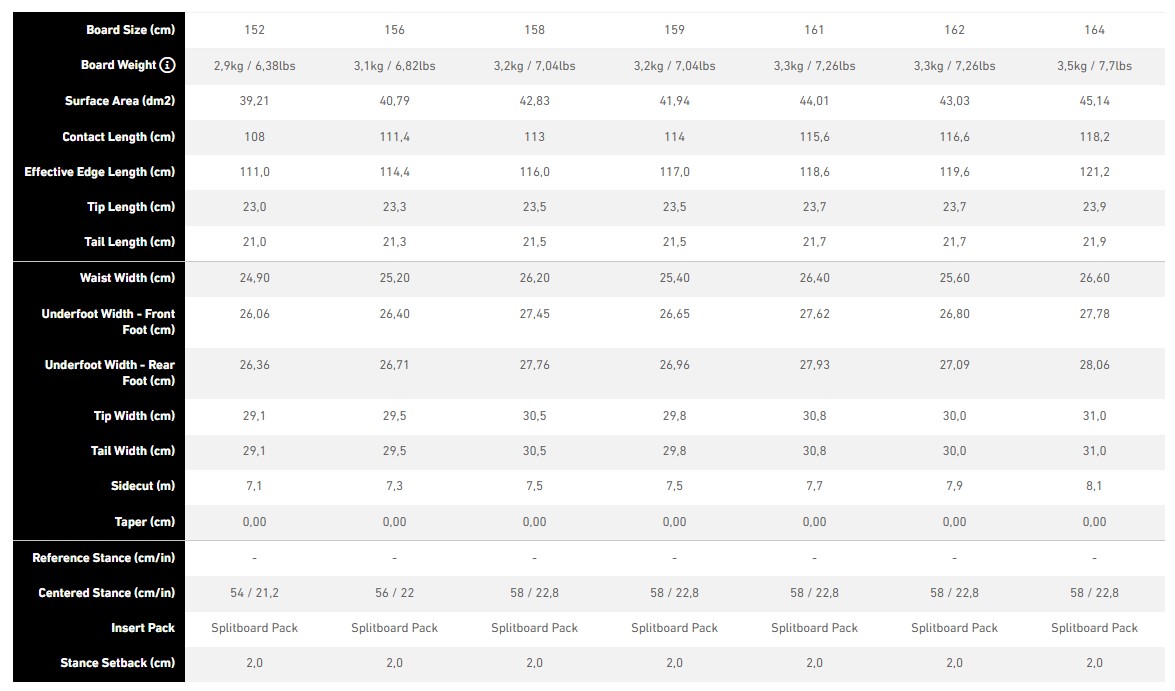
Task: Click the 8,1 sidecut value
Action: click(1094, 486)
